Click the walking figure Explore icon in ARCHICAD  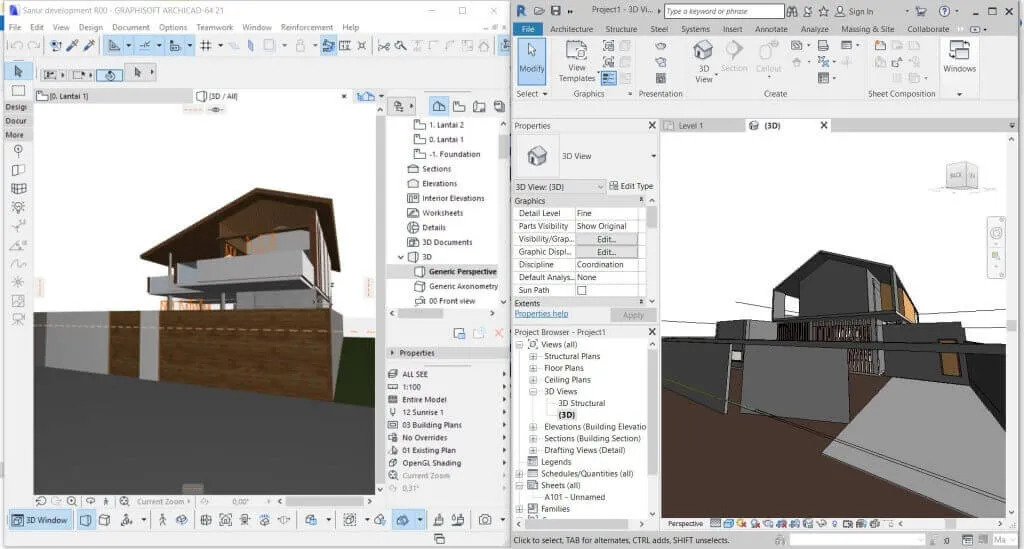pyautogui.click(x=162, y=520)
